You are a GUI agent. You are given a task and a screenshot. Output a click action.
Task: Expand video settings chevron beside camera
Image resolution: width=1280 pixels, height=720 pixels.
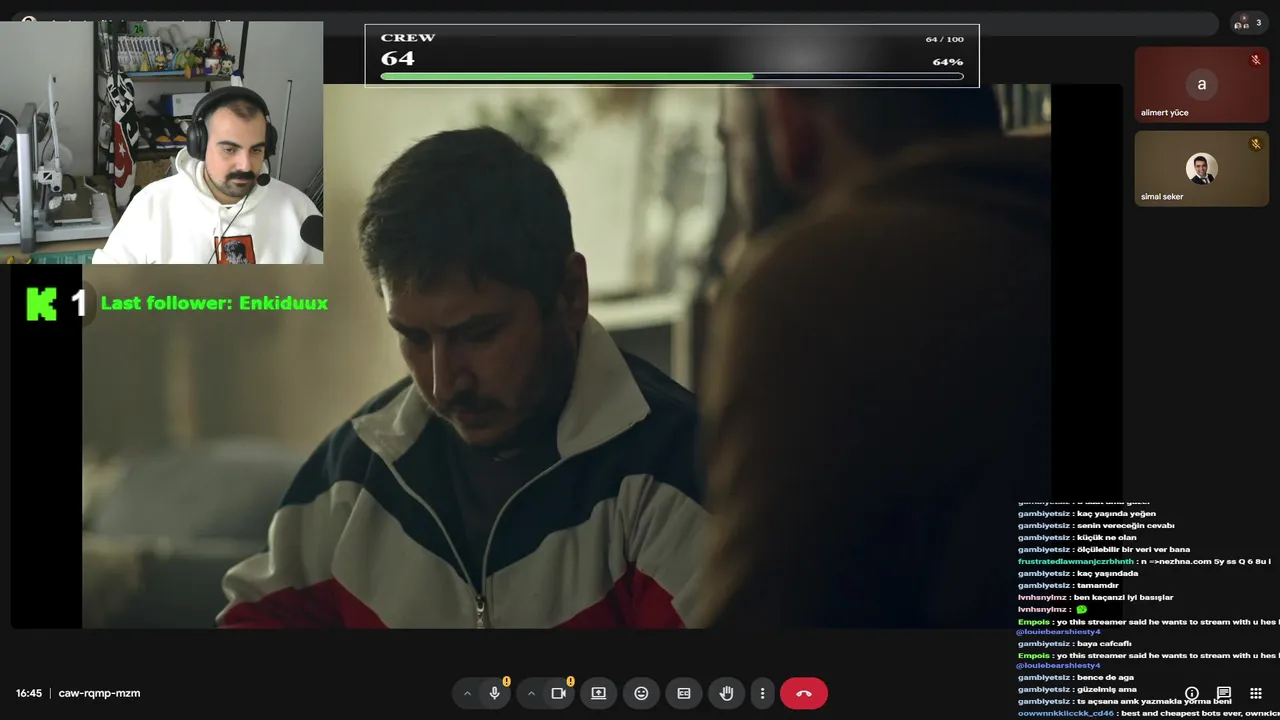(x=531, y=693)
